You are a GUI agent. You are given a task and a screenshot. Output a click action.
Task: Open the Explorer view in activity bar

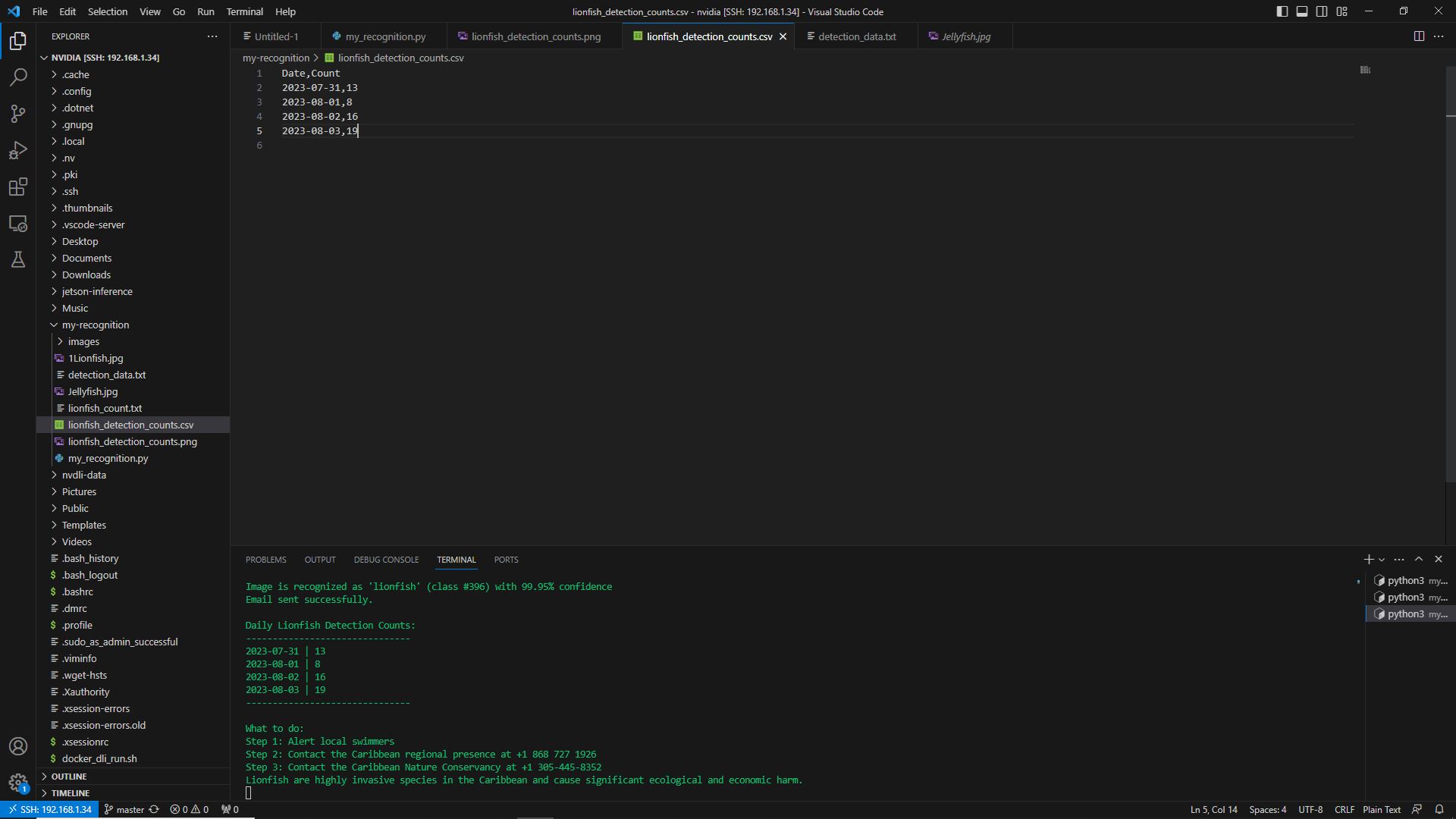pos(18,41)
